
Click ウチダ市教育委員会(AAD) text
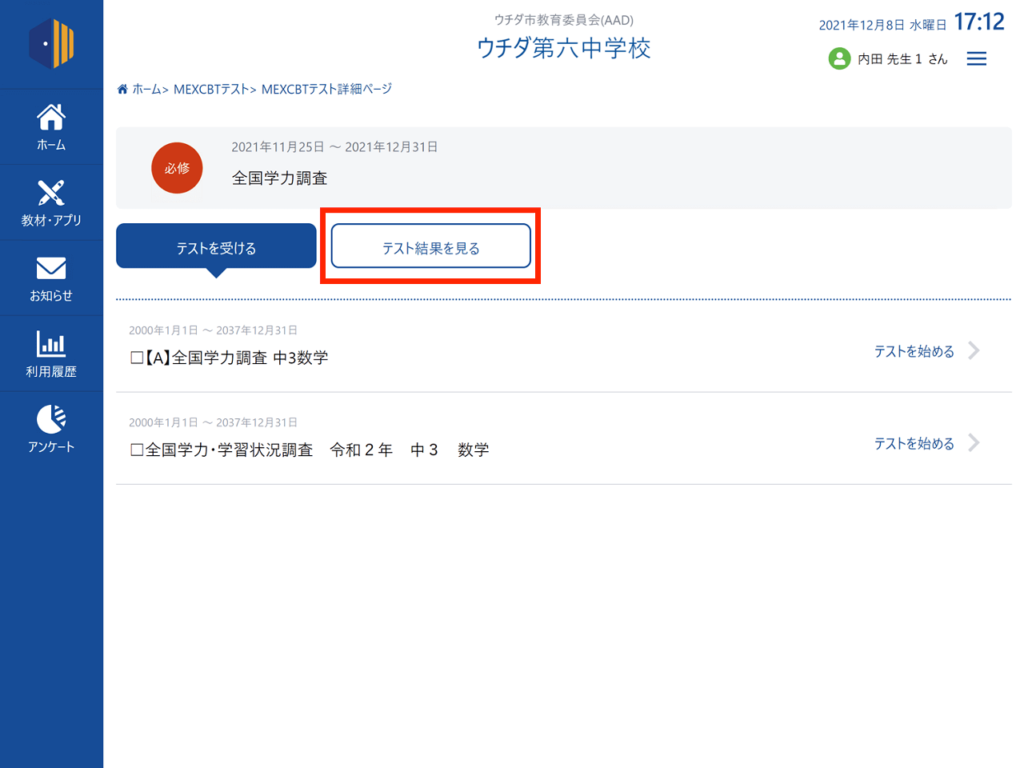tap(564, 20)
